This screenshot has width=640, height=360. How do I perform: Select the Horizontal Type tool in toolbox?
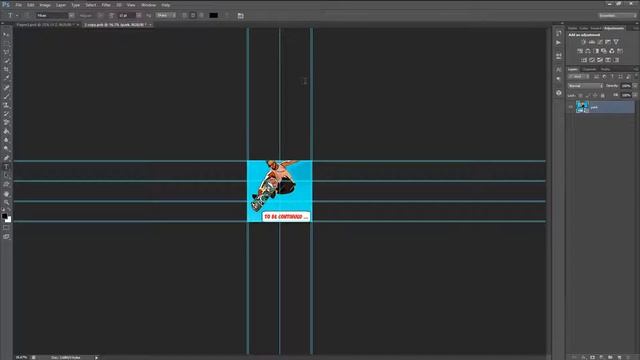pyautogui.click(x=6, y=167)
